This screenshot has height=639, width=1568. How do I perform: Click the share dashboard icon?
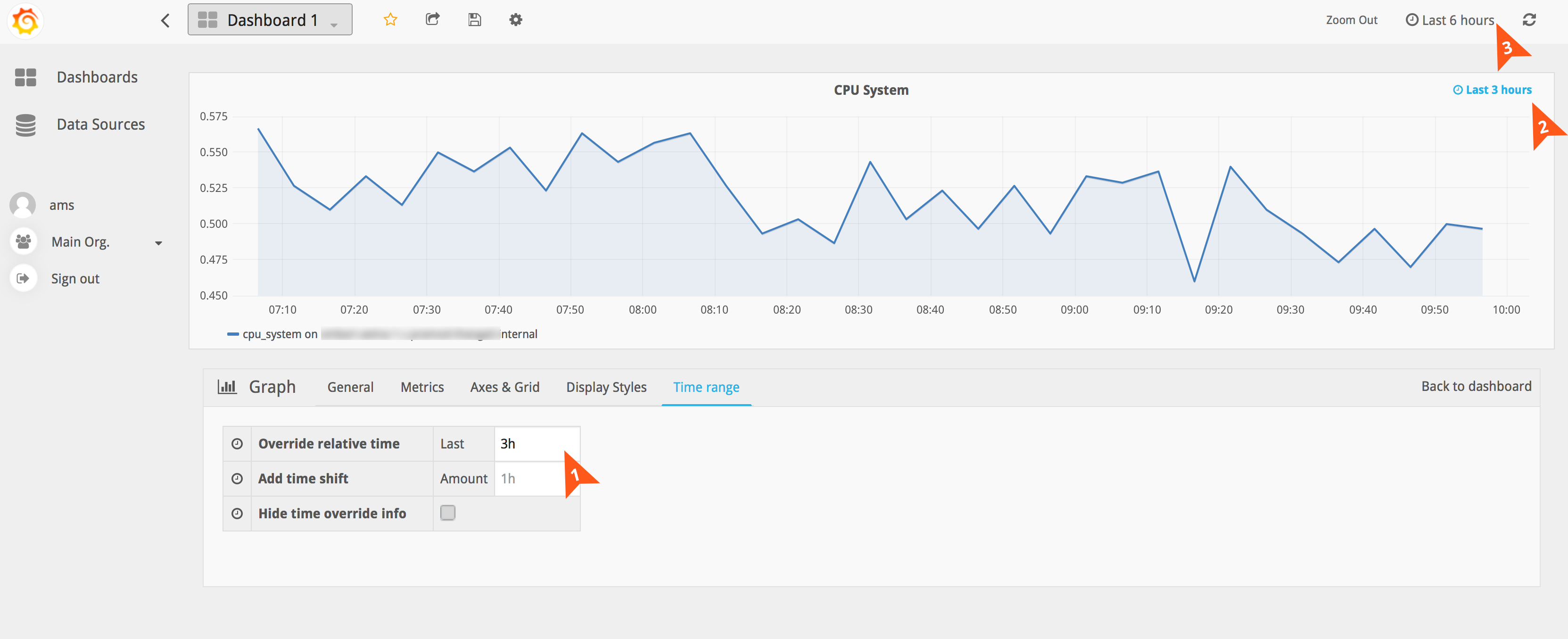coord(432,19)
